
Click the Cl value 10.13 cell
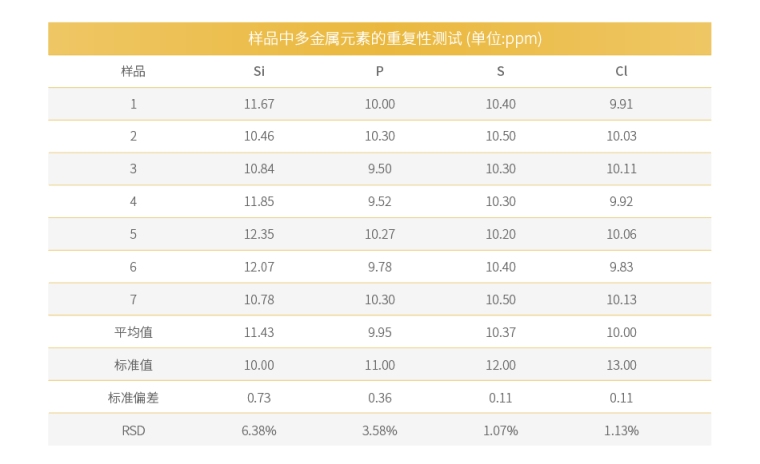tap(621, 299)
